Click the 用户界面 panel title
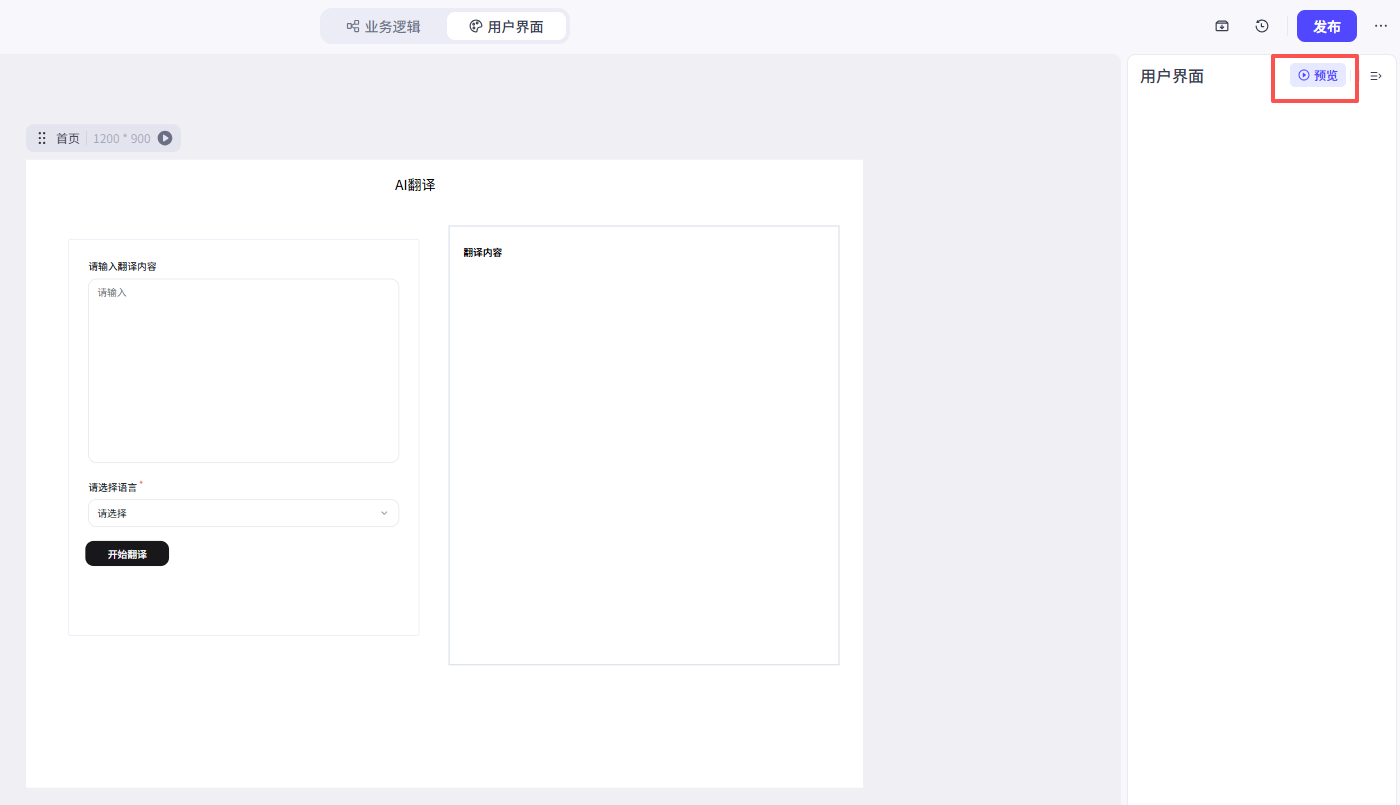Image resolution: width=1400 pixels, height=805 pixels. (1172, 76)
